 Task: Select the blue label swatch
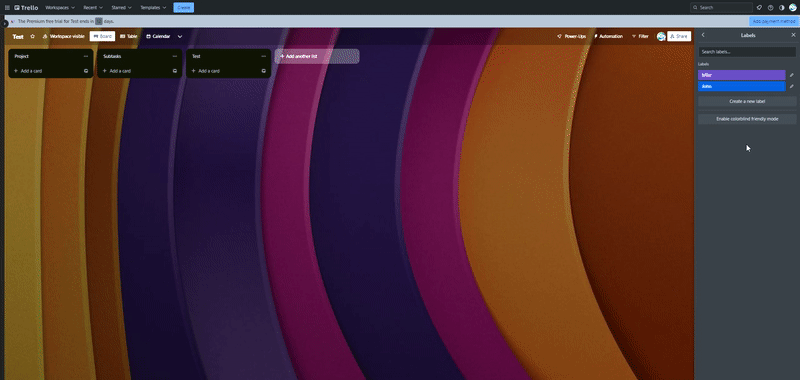click(x=741, y=86)
